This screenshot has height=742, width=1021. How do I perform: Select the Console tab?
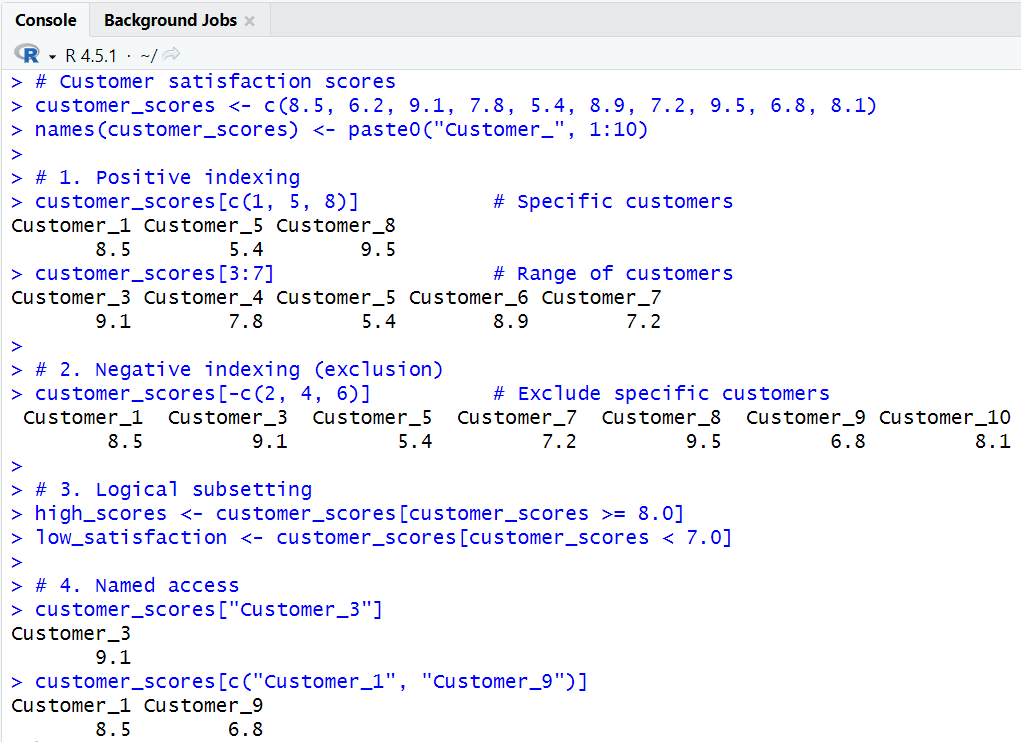pyautogui.click(x=46, y=19)
